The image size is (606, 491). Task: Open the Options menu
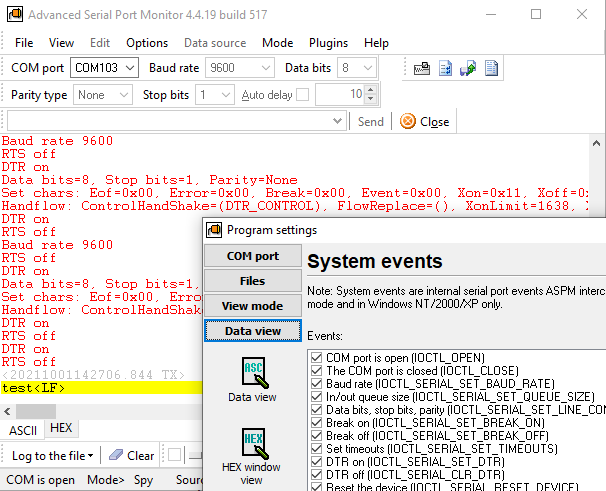(147, 43)
